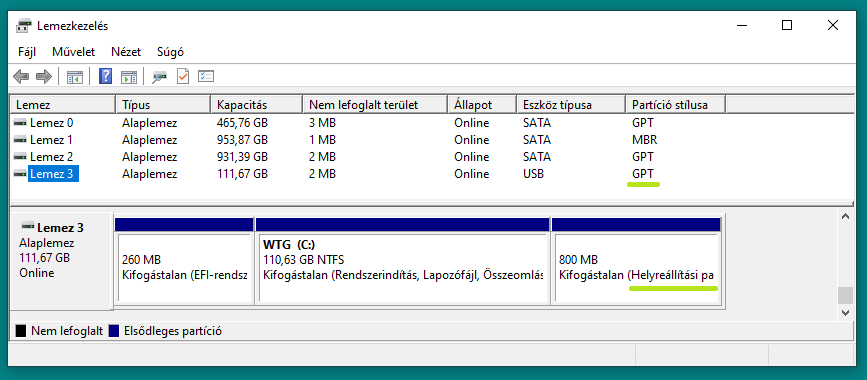Toggle the action pane toolbar icon
Screen dimensions: 867x380
[128, 76]
